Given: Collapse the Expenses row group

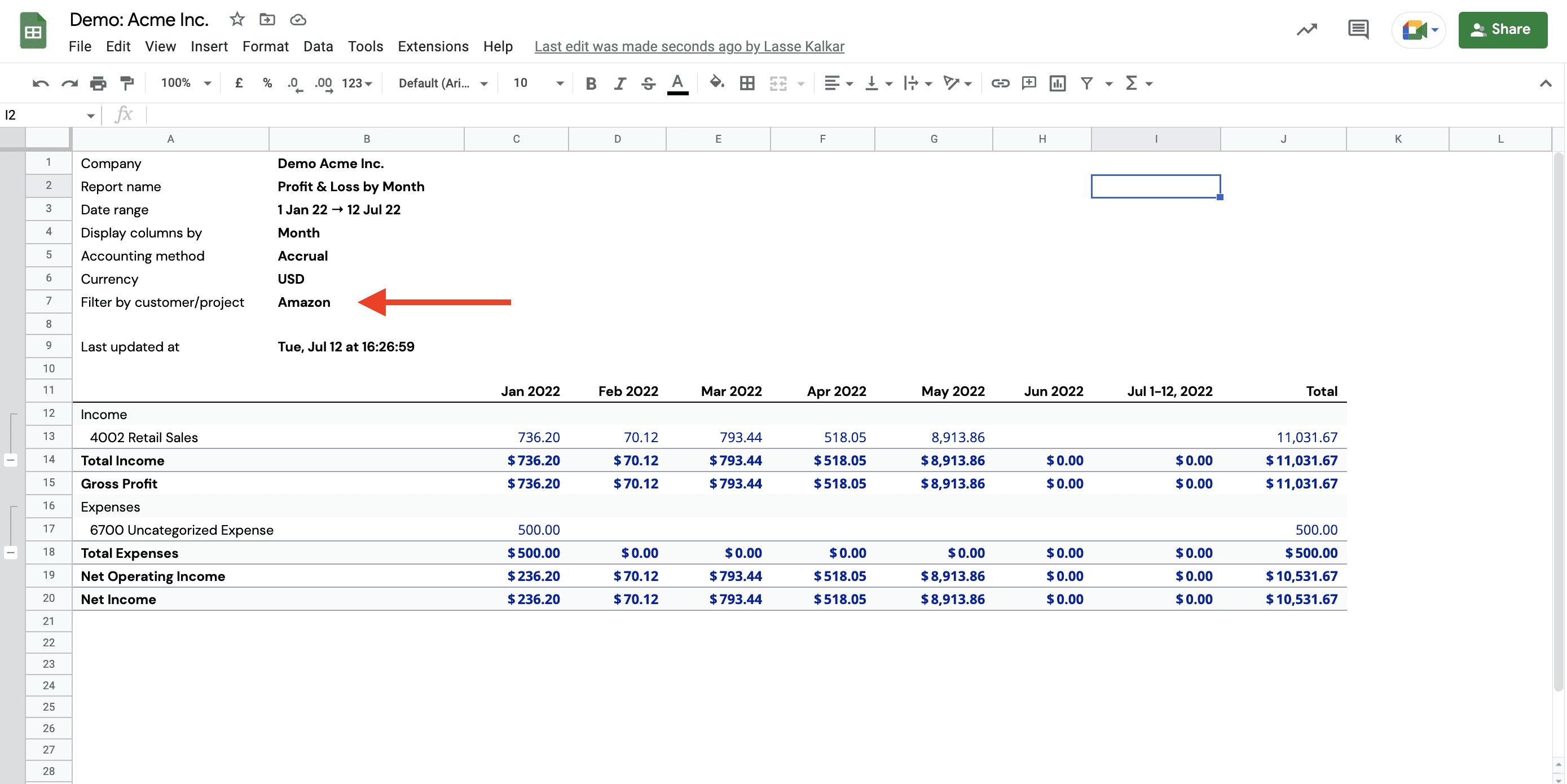Looking at the screenshot, I should [x=11, y=552].
